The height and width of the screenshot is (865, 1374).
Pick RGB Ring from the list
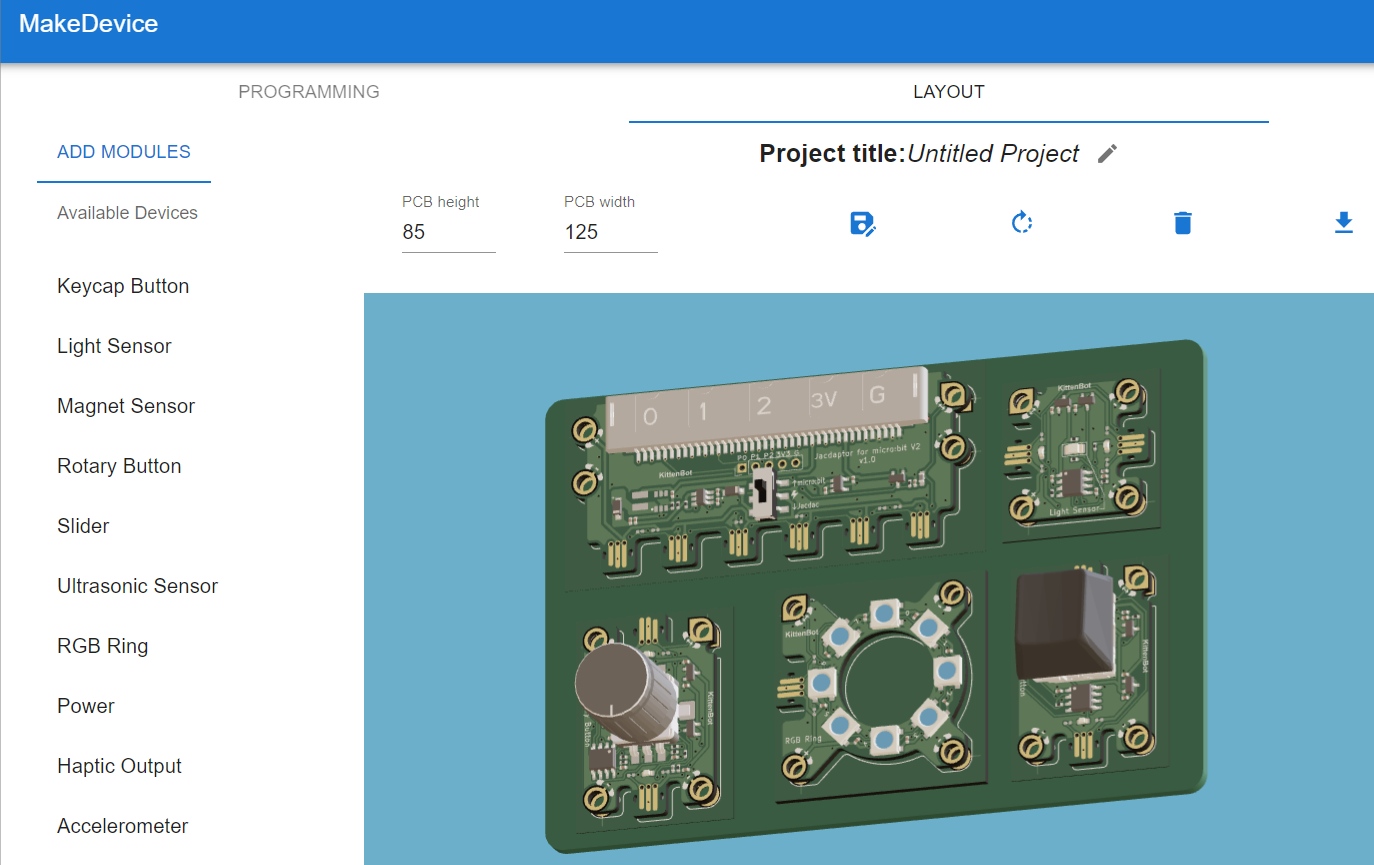tap(102, 646)
